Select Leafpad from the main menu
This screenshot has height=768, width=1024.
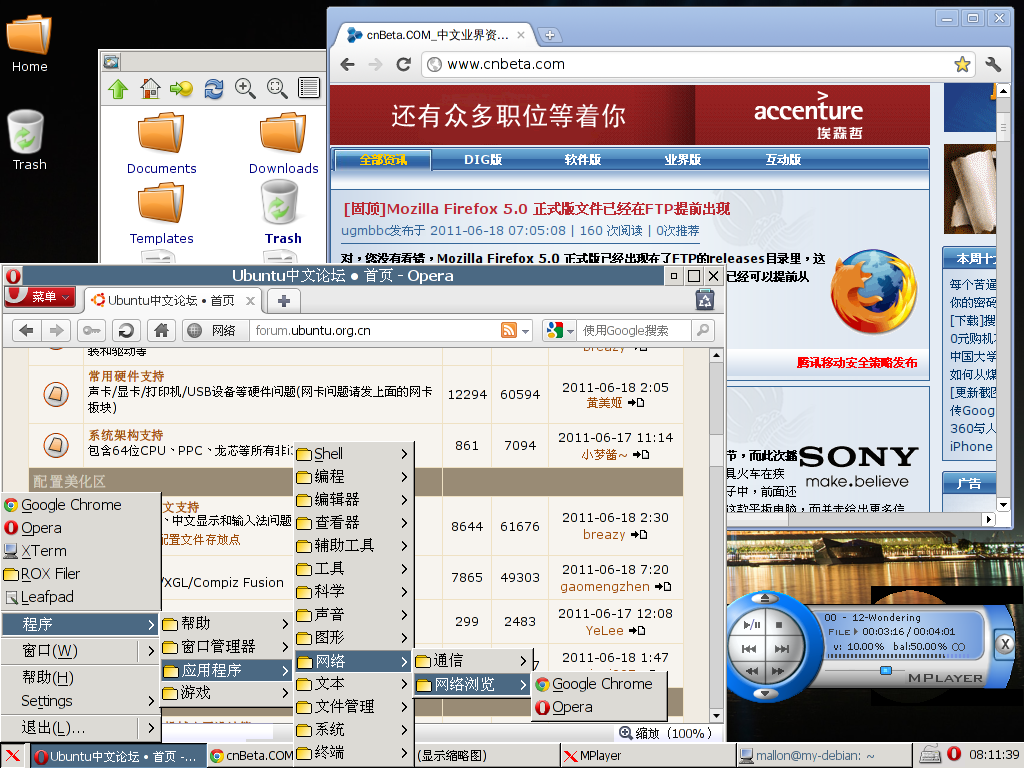click(x=81, y=597)
